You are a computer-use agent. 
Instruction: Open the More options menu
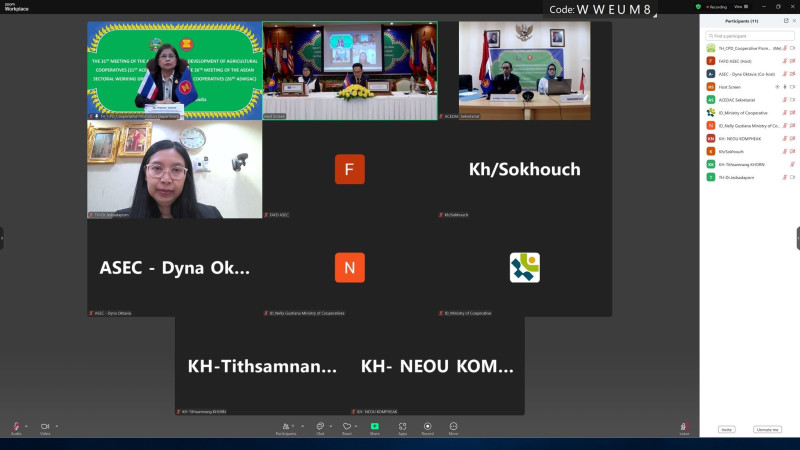tap(453, 428)
